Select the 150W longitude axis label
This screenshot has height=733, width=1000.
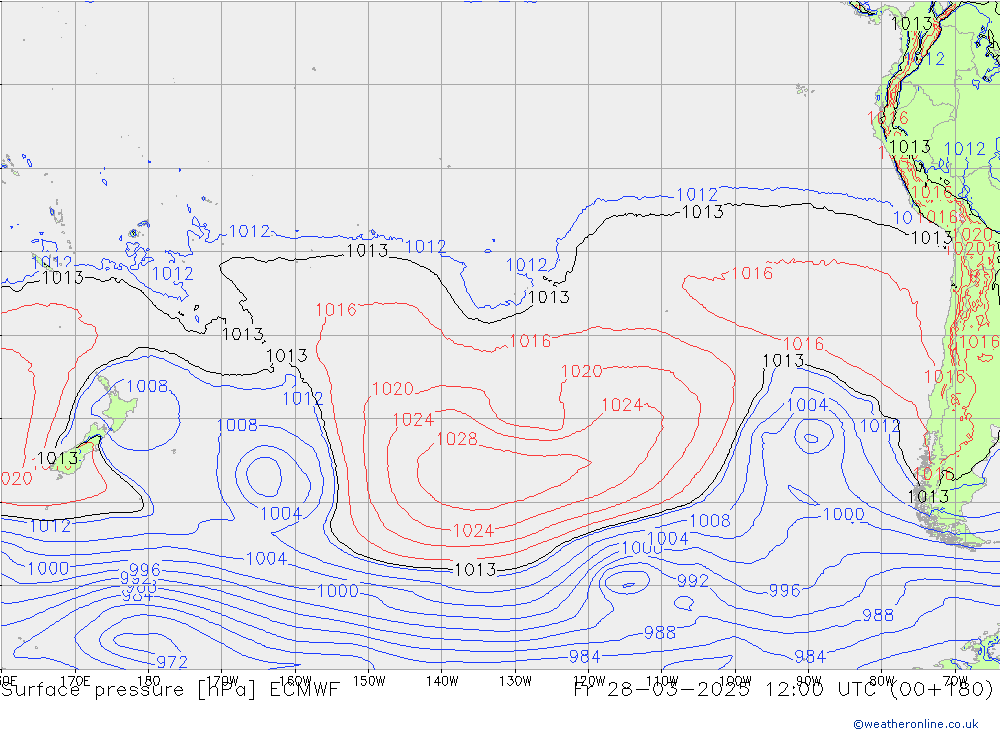(369, 681)
